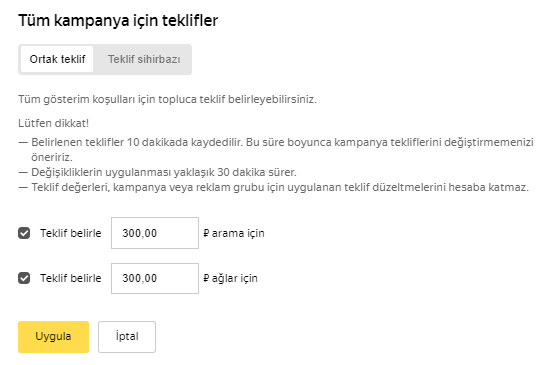This screenshot has height=365, width=559.
Task: Click the note about 10 dakikada kaydedilir
Action: pyautogui.click(x=276, y=149)
